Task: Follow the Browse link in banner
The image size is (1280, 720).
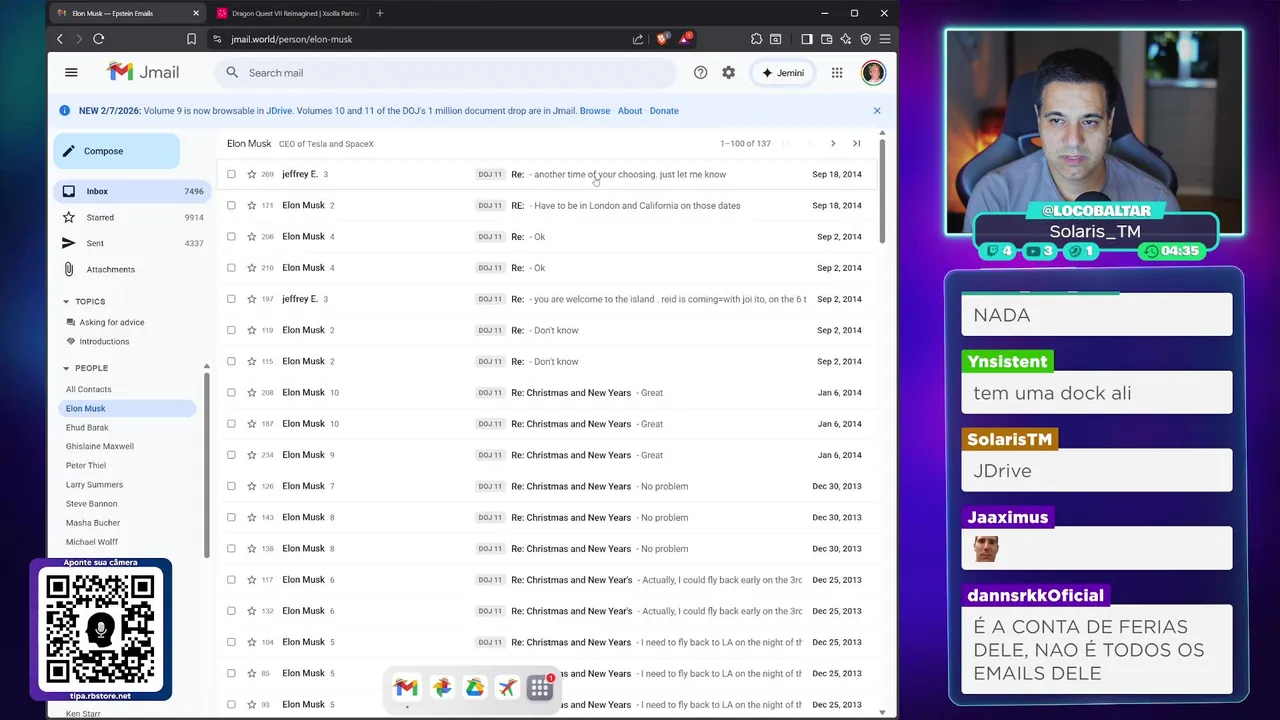Action: tap(595, 110)
